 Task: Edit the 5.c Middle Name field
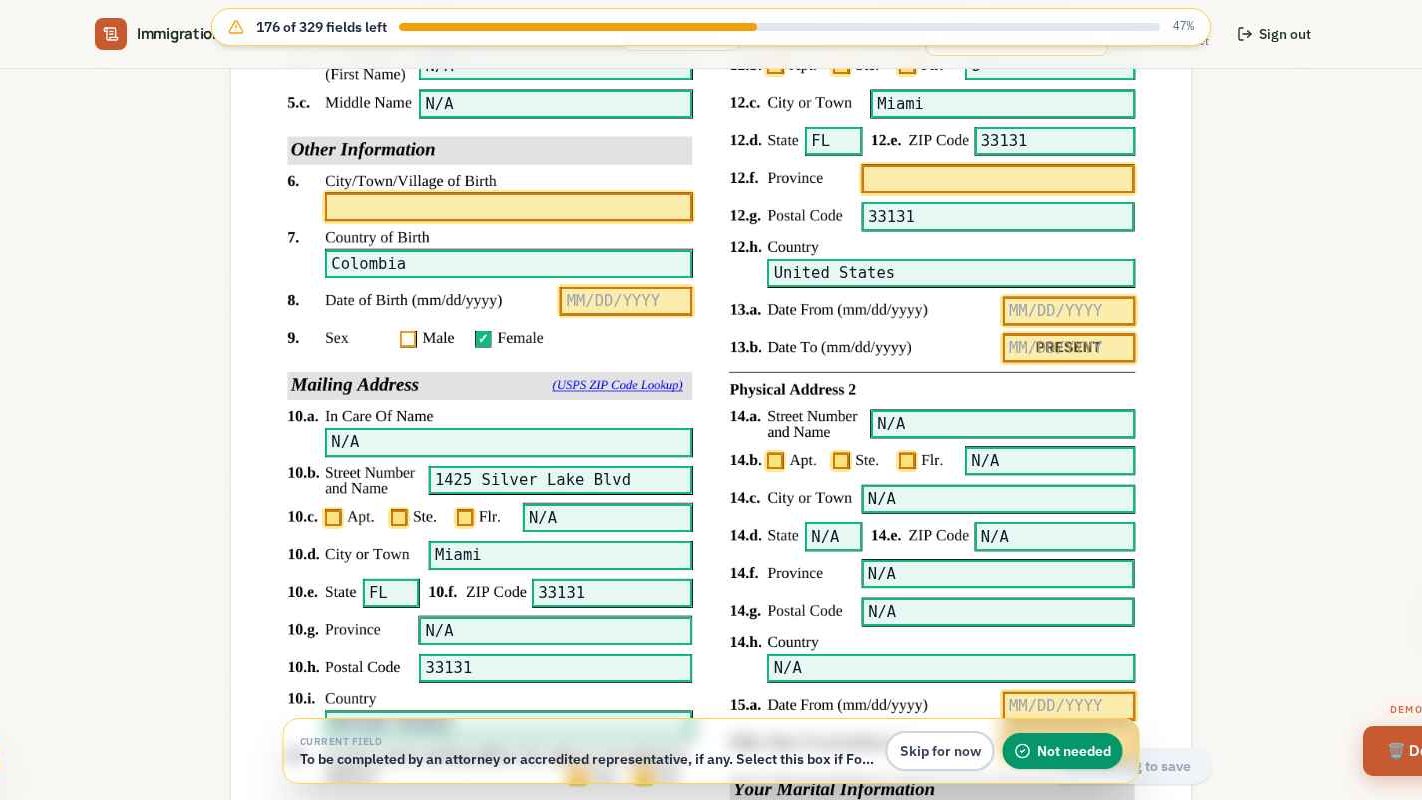coord(555,104)
